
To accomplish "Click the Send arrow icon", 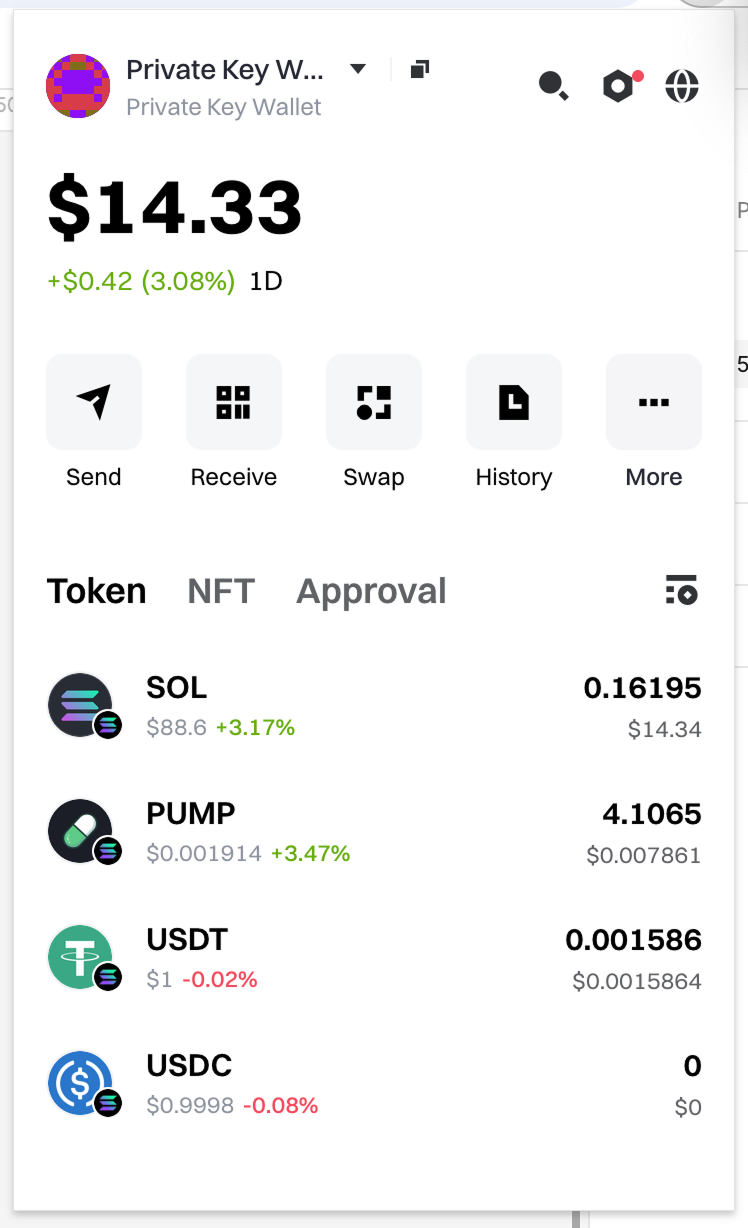I will (94, 402).
